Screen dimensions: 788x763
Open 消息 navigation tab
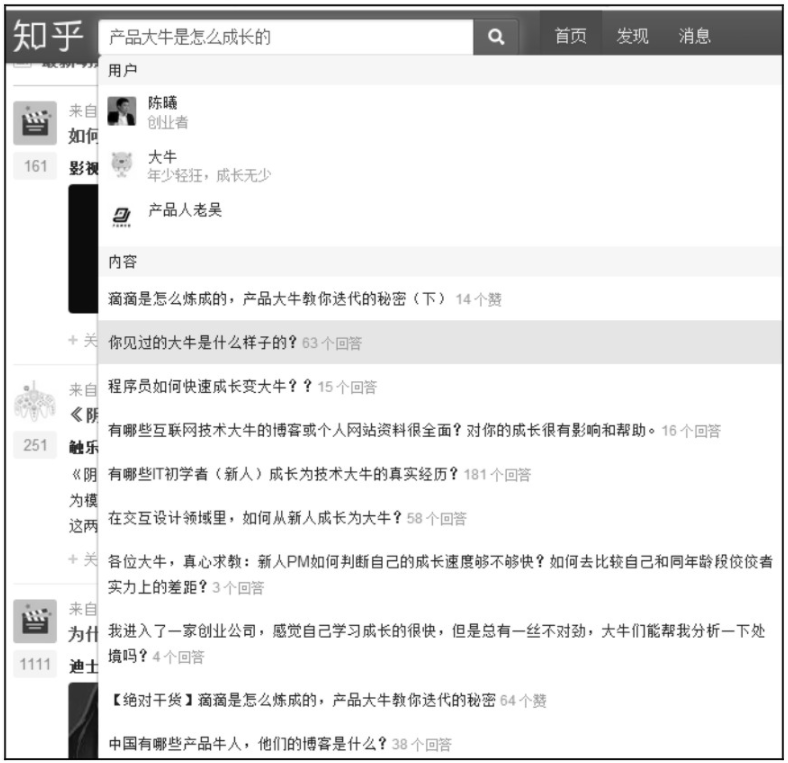[x=695, y=36]
